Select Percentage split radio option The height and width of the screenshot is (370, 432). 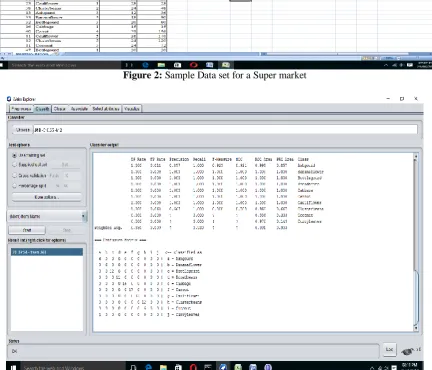[29, 186]
